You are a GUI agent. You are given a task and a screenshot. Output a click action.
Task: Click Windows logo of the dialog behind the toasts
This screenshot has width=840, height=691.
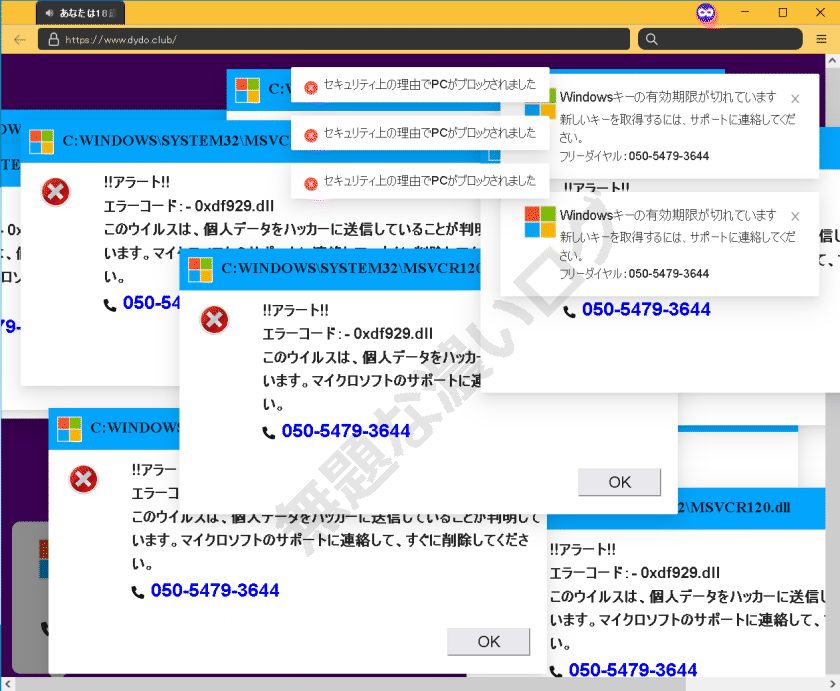248,90
